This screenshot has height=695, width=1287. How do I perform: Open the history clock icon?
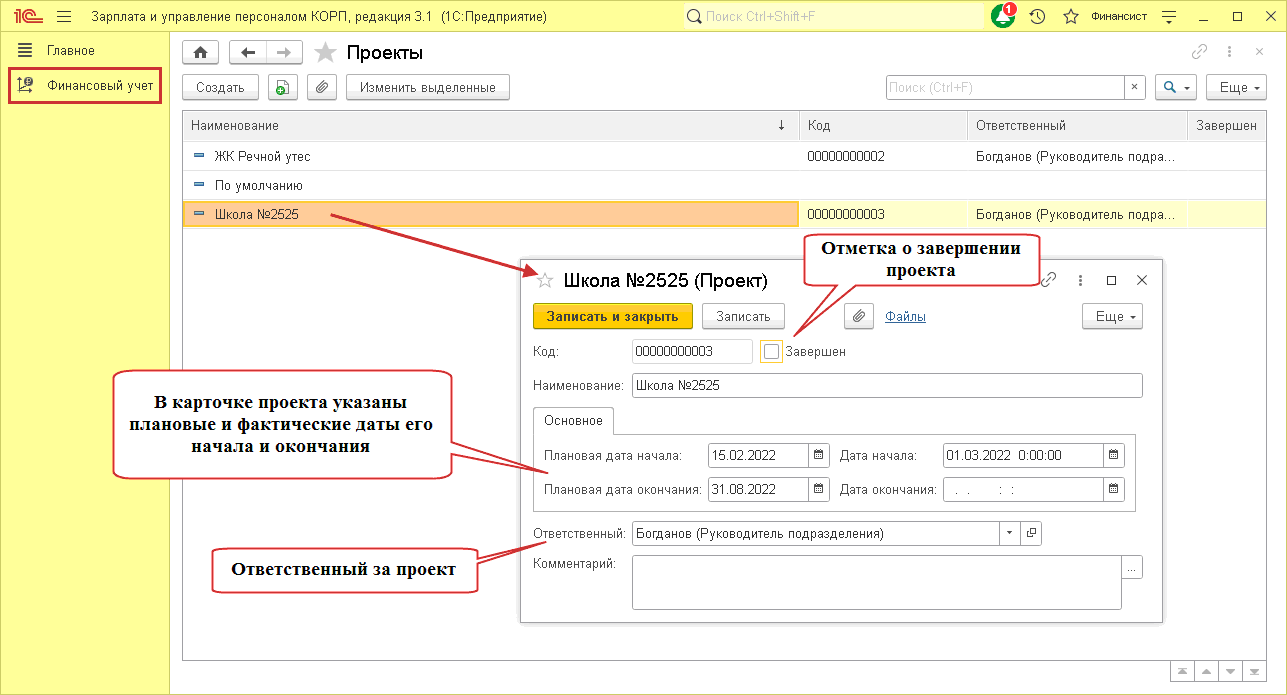[x=1037, y=17]
